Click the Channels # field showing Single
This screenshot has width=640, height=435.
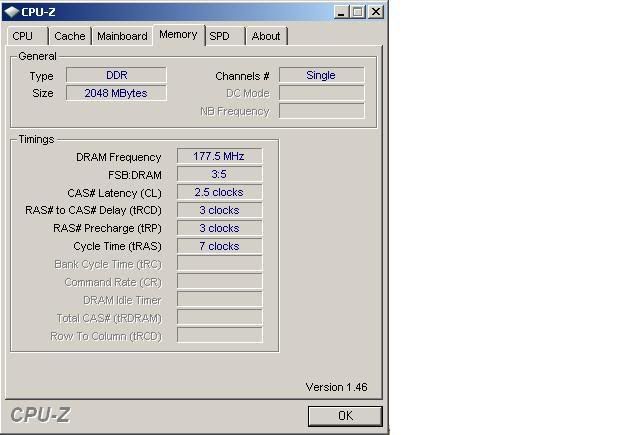321,75
